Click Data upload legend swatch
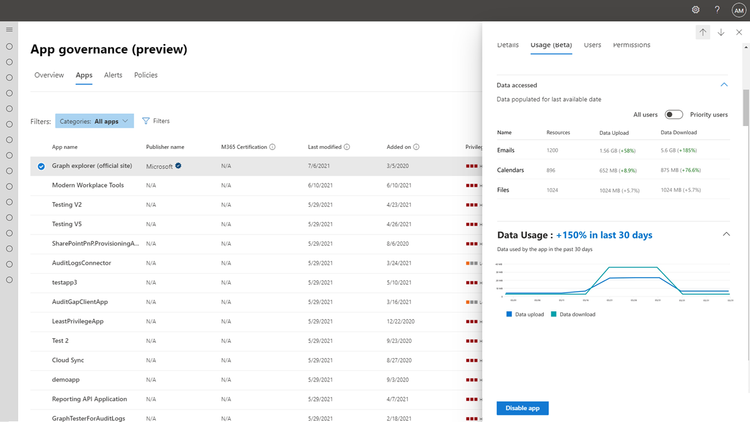 click(509, 314)
